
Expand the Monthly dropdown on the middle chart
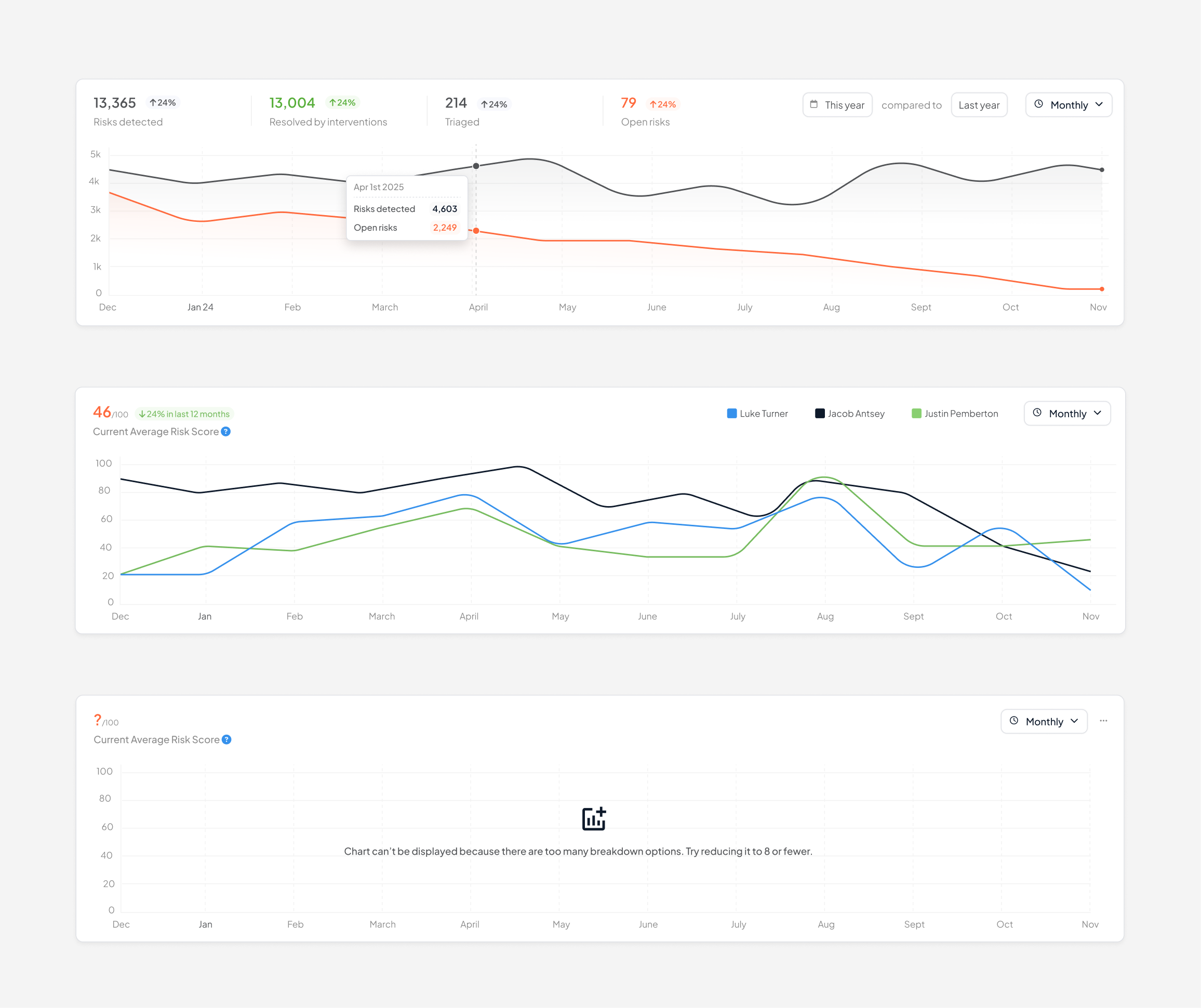click(x=1067, y=413)
